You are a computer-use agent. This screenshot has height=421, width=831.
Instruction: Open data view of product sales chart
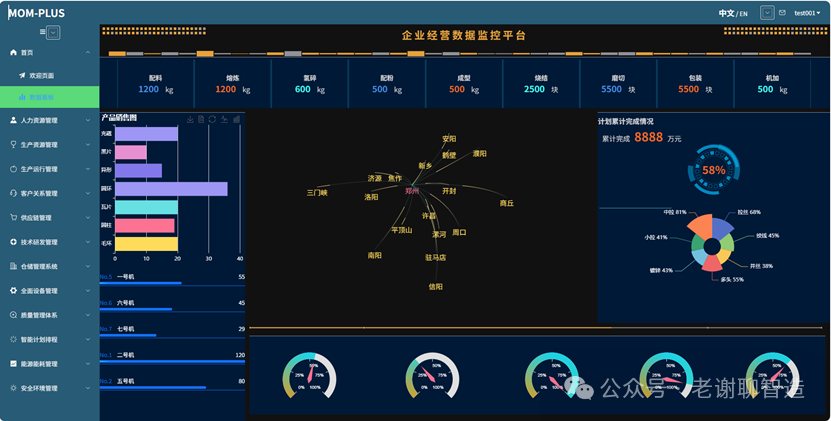tap(202, 120)
